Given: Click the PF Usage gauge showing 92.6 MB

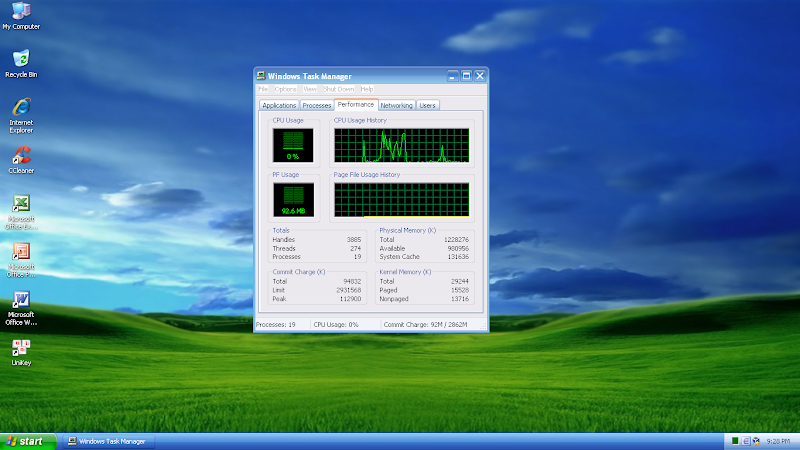Looking at the screenshot, I should [x=293, y=199].
